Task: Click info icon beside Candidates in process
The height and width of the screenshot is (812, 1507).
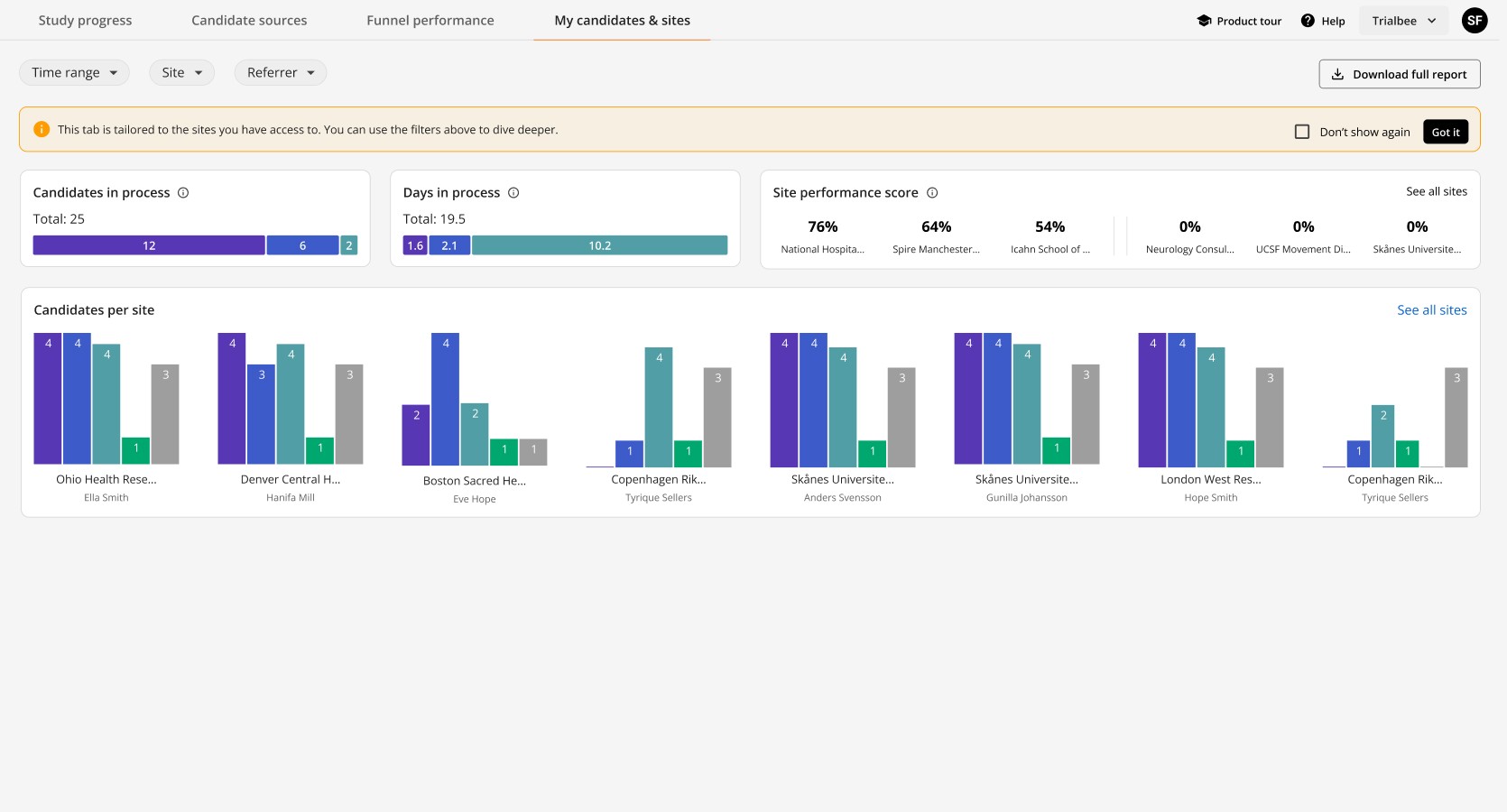Action: (183, 193)
